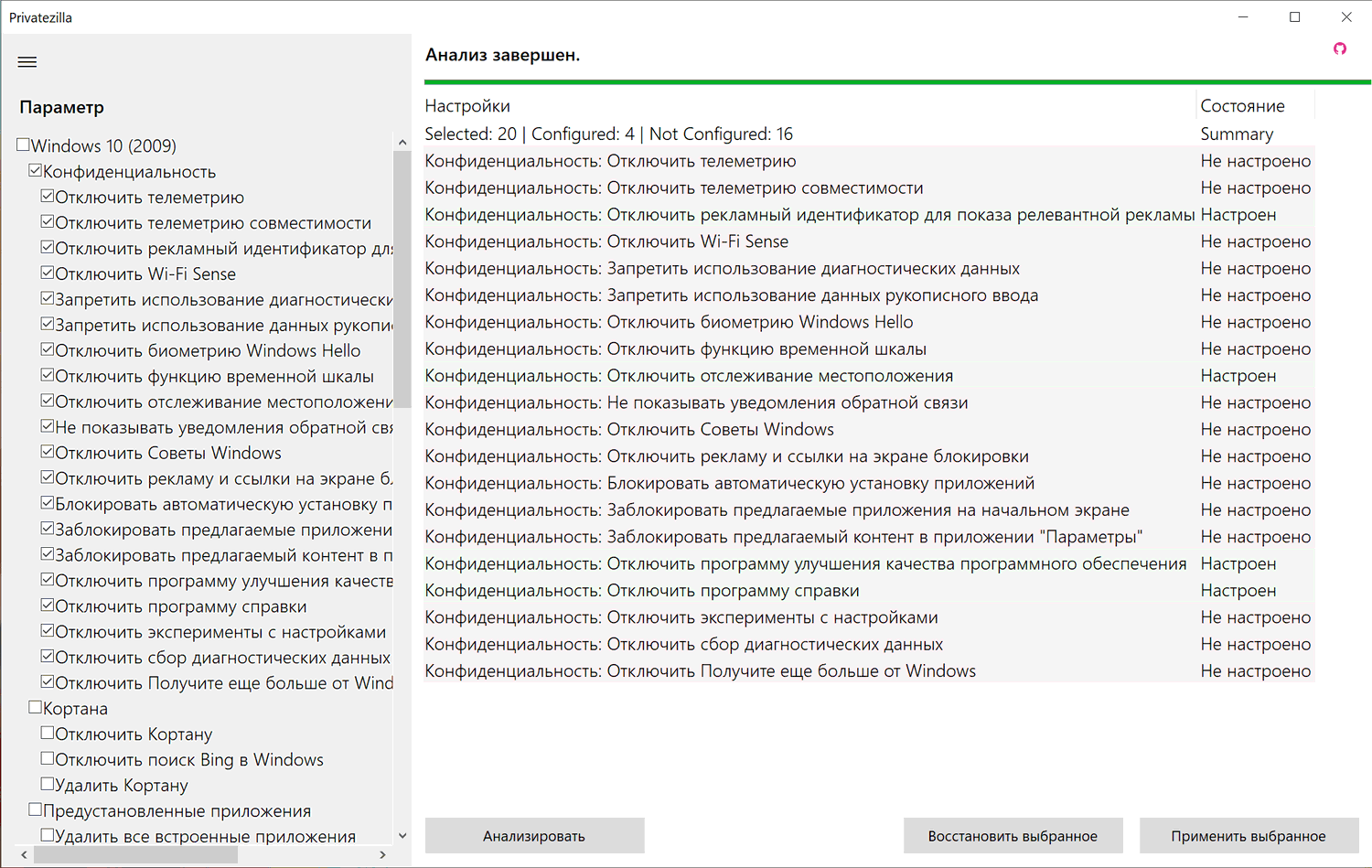Viewport: 1372px width, 868px height.
Task: Select the "Отключить отслеживание местоположения" result row
Action: [x=732, y=375]
